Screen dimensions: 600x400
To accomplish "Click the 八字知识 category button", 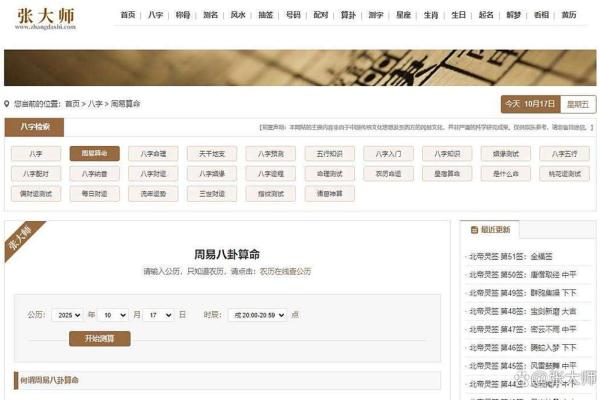I will 447,154.
